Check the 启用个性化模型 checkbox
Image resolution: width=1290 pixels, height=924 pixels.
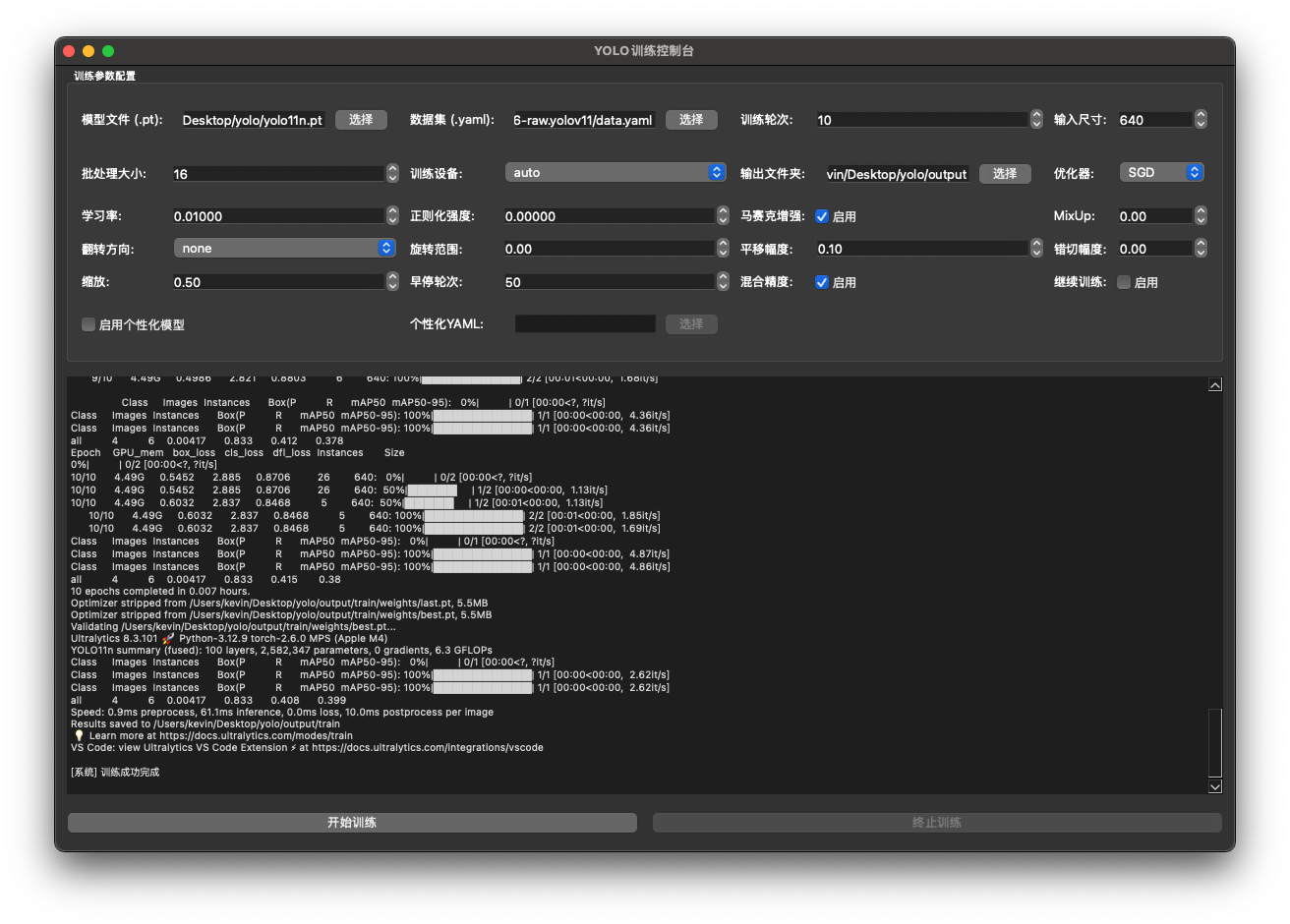click(88, 324)
